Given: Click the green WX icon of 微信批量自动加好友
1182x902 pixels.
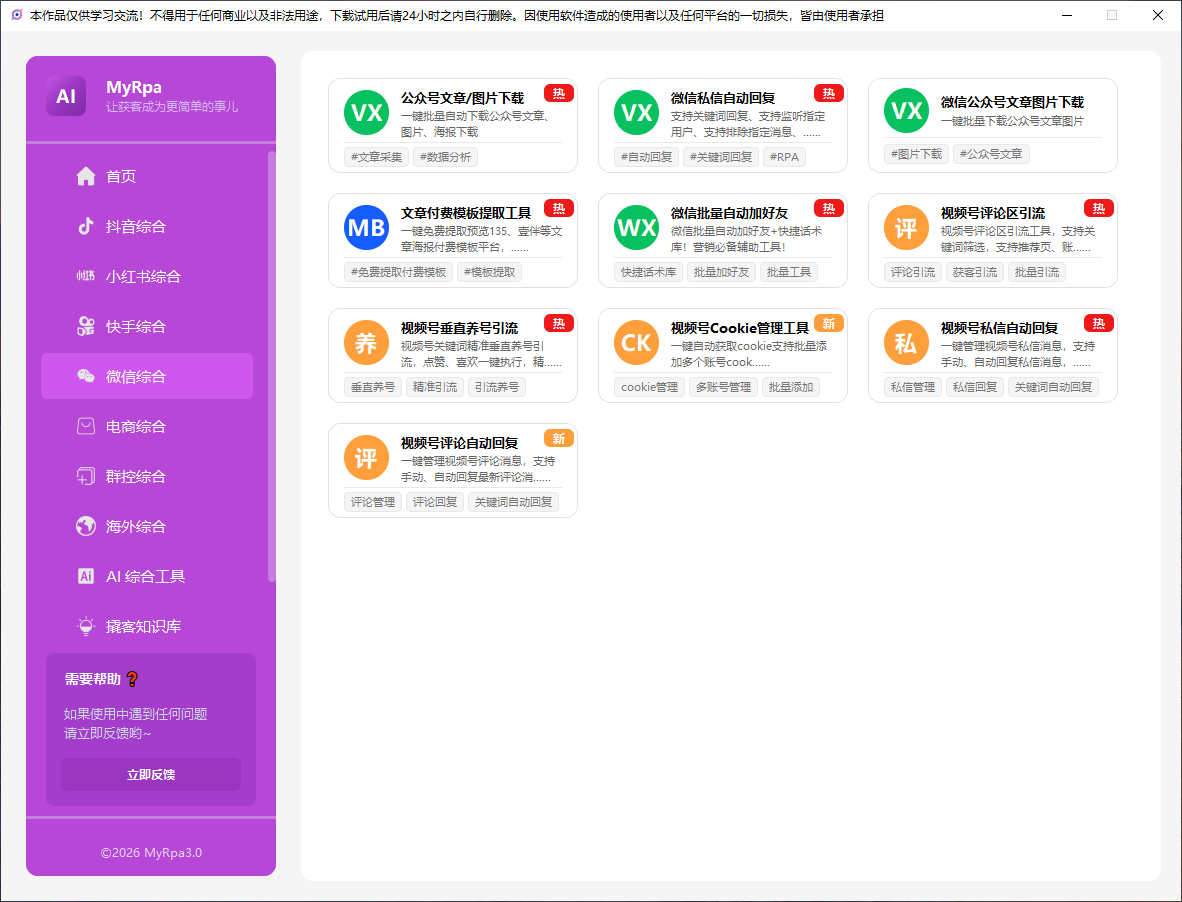Looking at the screenshot, I should tap(636, 228).
